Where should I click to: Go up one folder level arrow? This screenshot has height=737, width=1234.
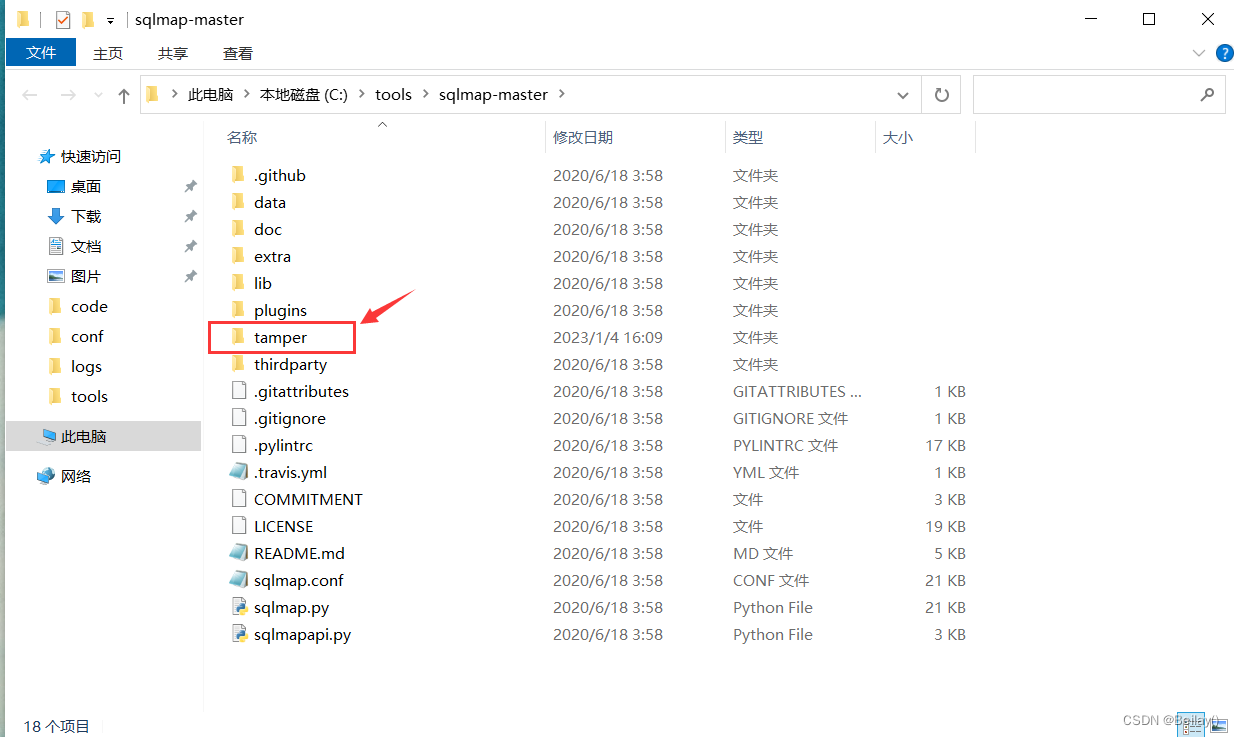click(124, 95)
